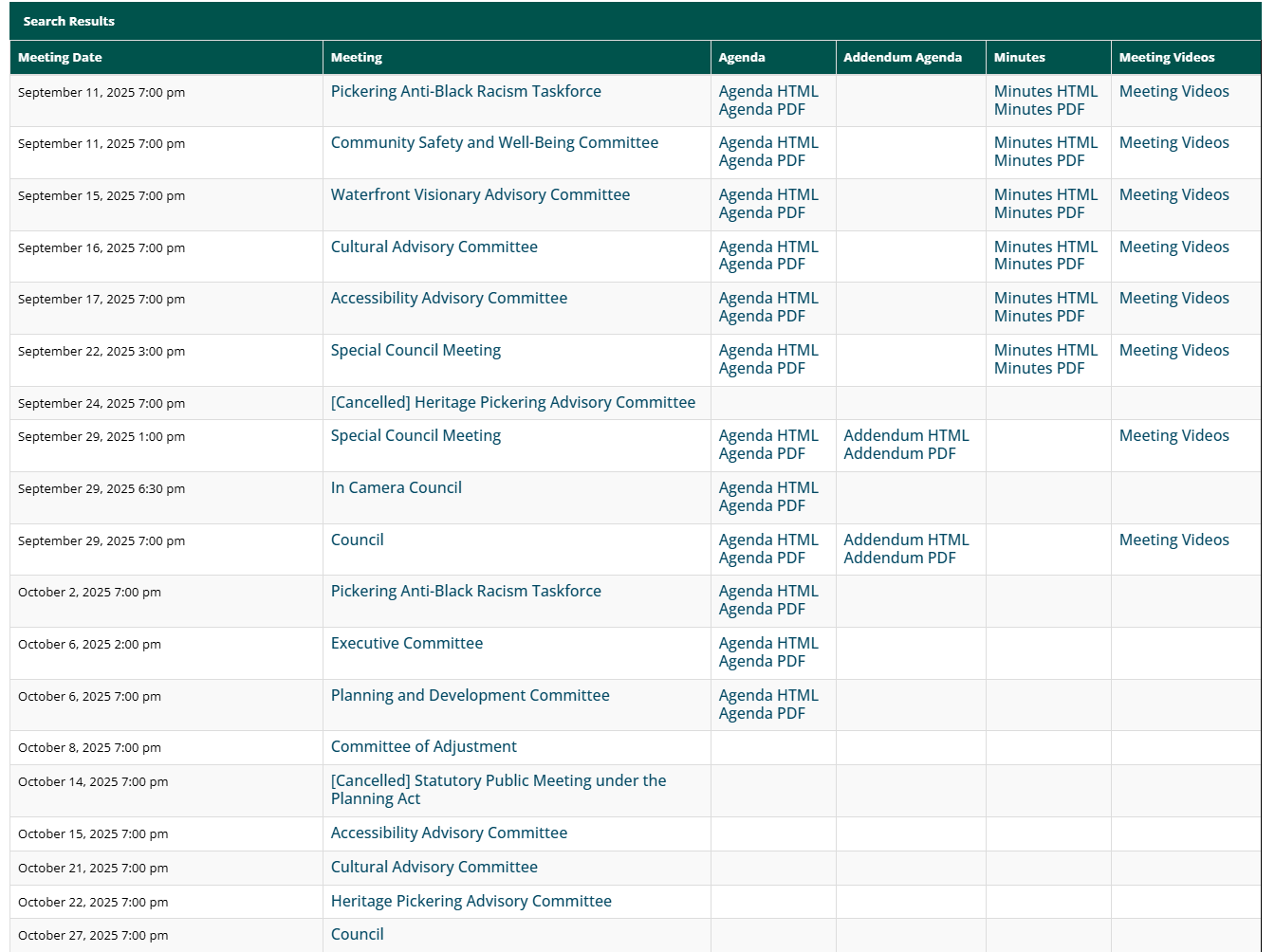This screenshot has height=952, width=1275.
Task: Open Addendum HTML for September 29 Special Council
Action: click(x=906, y=436)
